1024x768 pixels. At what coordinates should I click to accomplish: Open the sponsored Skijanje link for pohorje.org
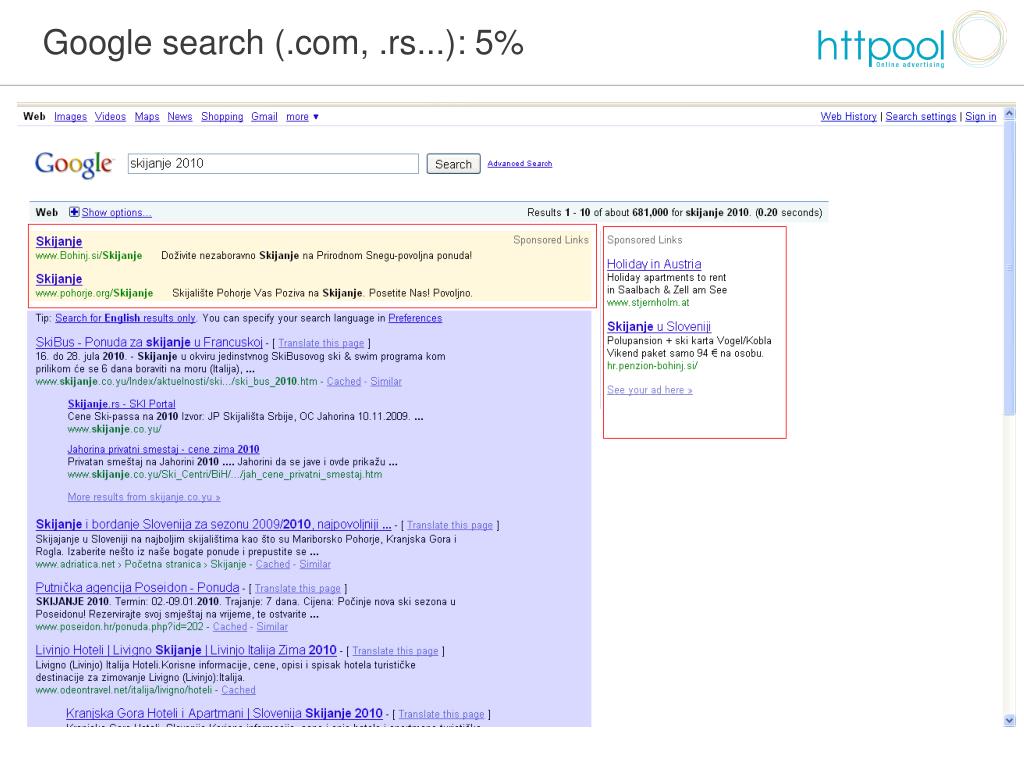(59, 279)
